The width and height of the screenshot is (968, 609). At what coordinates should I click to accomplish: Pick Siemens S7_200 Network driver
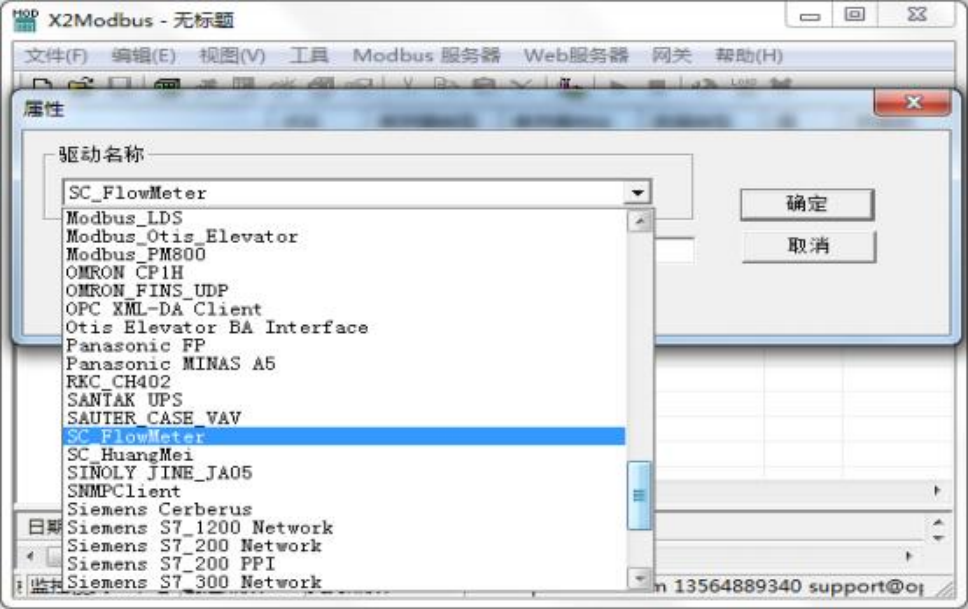[x=344, y=546]
